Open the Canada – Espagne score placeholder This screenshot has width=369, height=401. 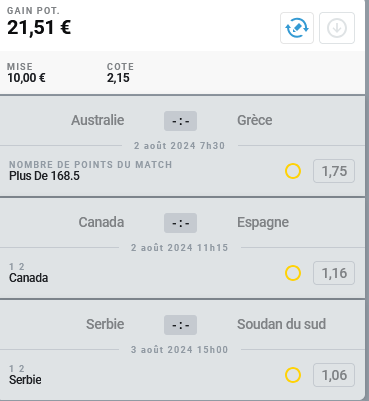pyautogui.click(x=180, y=223)
